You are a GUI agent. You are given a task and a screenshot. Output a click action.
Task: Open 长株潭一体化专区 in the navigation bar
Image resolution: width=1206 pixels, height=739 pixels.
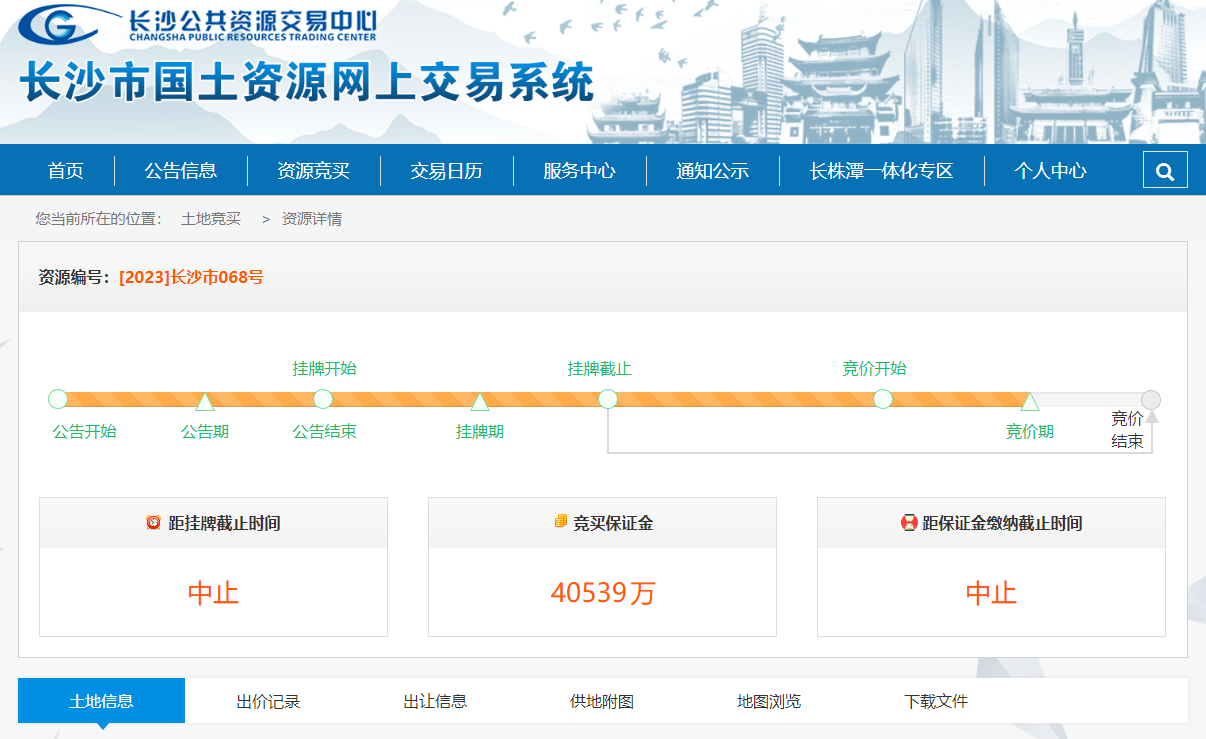tap(882, 171)
